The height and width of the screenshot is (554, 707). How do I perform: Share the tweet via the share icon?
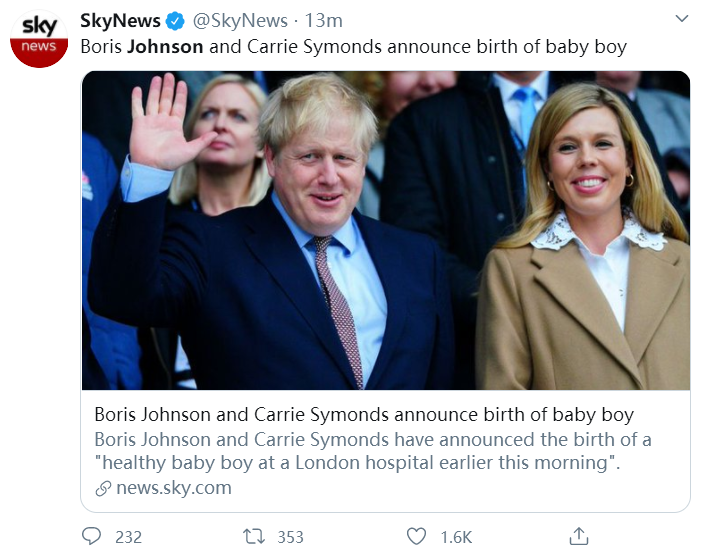coord(578,535)
